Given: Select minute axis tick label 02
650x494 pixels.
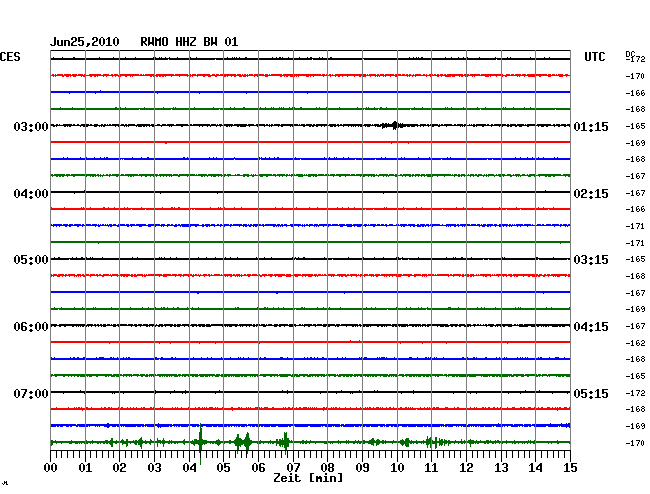Looking at the screenshot, I should 119,468.
